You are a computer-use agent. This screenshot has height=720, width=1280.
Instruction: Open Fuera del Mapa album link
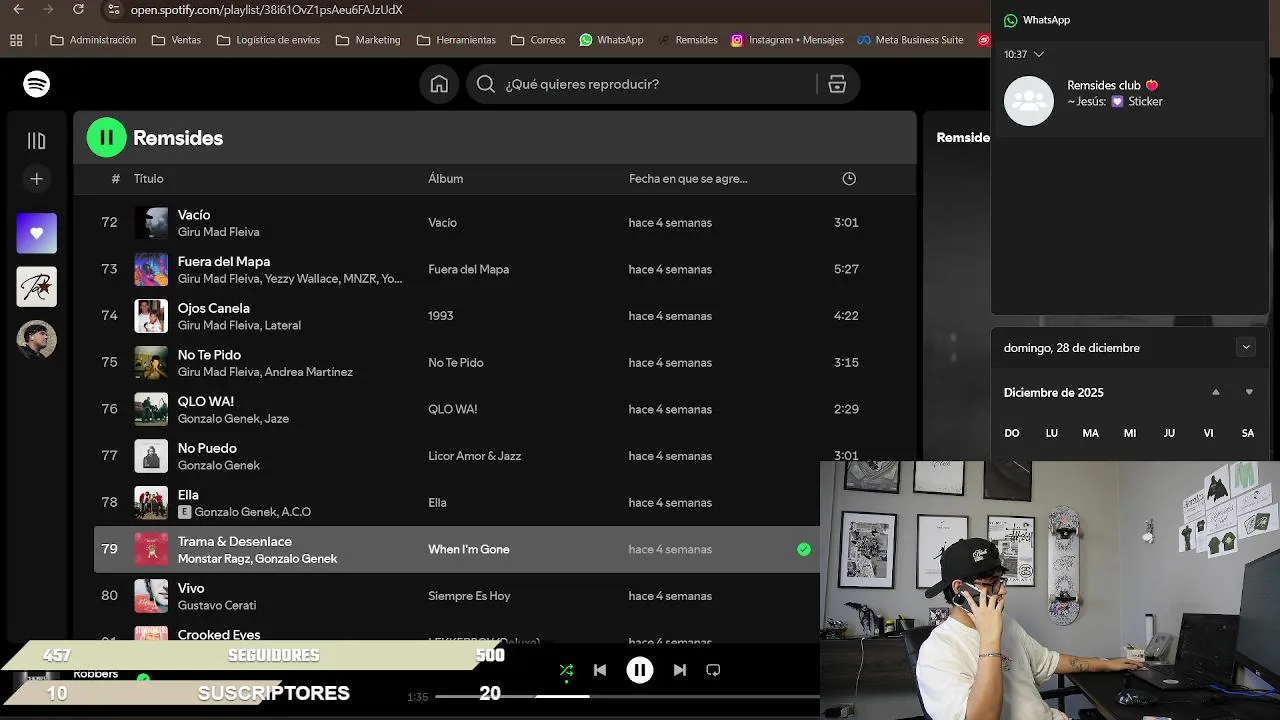click(x=468, y=269)
